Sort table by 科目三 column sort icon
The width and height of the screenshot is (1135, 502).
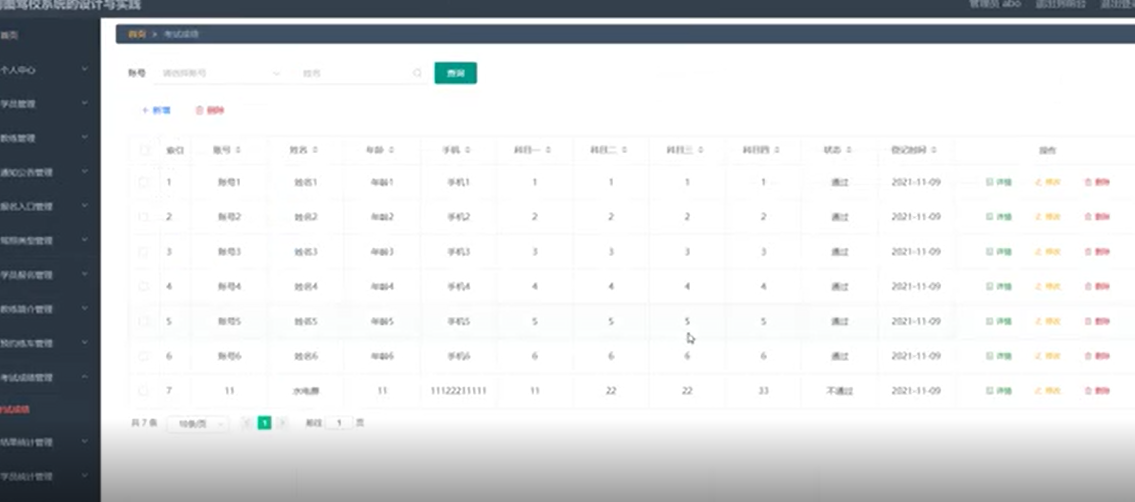pos(700,150)
